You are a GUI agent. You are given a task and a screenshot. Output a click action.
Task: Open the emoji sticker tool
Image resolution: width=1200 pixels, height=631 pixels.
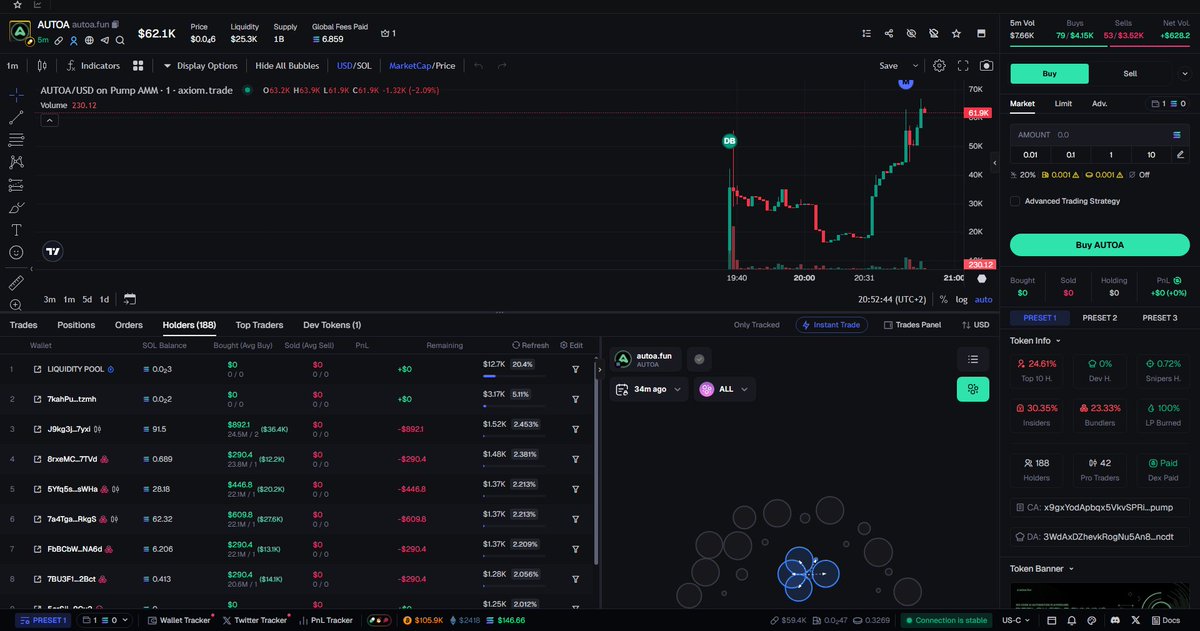(x=16, y=252)
